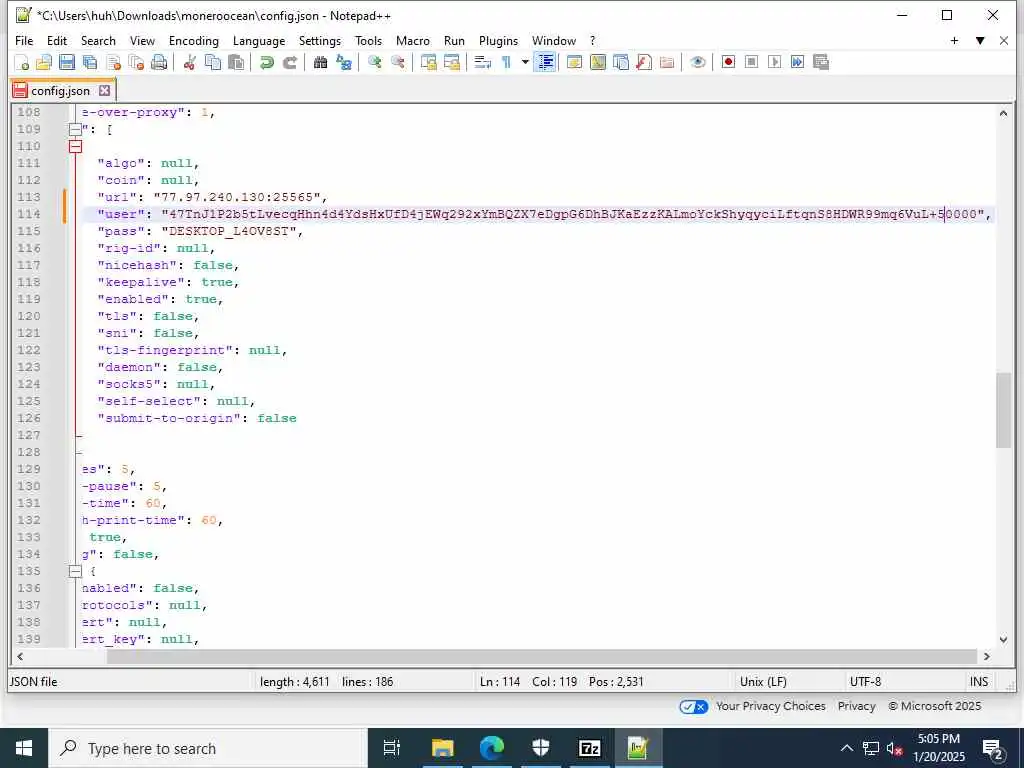This screenshot has width=1024, height=768.
Task: Show hidden system tray icons chevron
Action: pyautogui.click(x=846, y=748)
